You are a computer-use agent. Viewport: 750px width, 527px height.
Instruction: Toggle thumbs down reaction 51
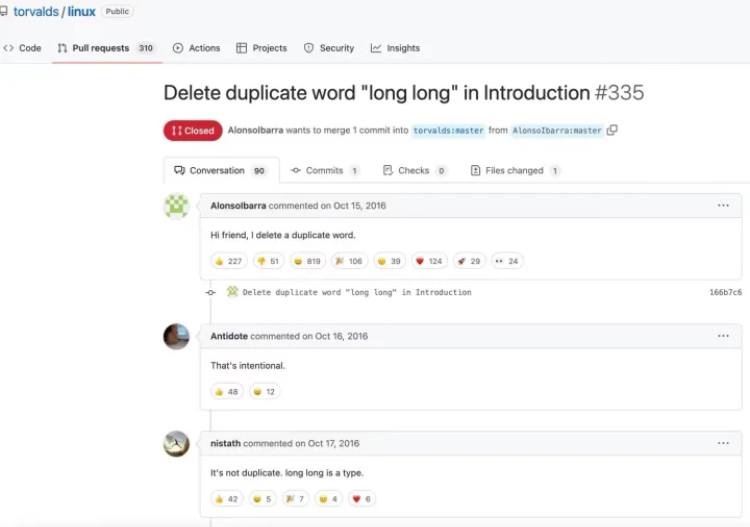268,261
